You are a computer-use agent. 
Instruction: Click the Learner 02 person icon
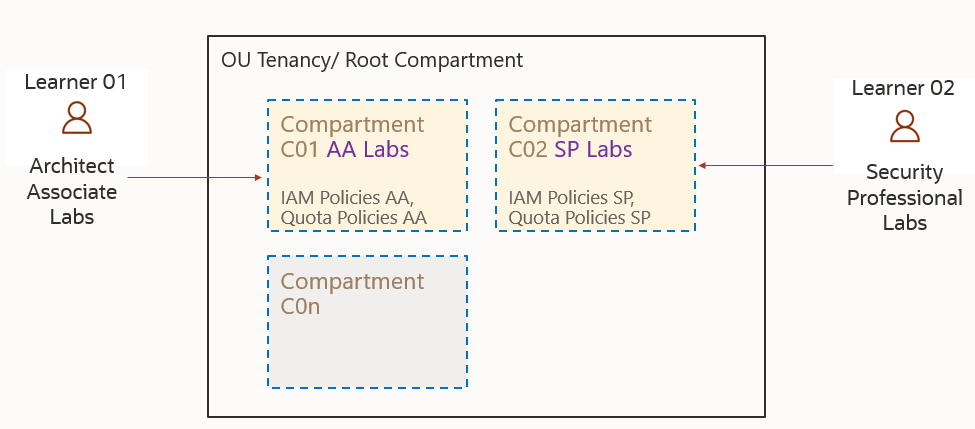(x=905, y=125)
